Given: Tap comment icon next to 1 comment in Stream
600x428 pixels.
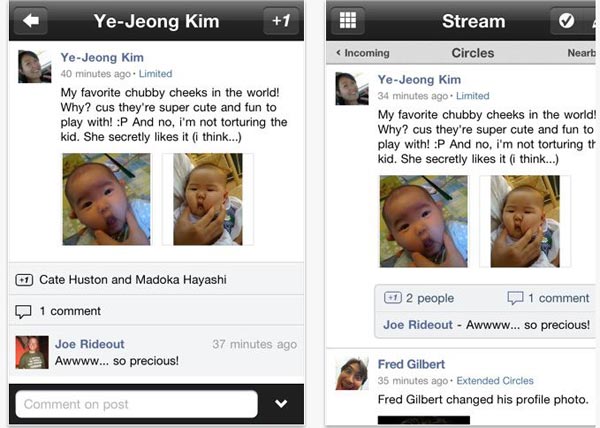Looking at the screenshot, I should (x=515, y=298).
